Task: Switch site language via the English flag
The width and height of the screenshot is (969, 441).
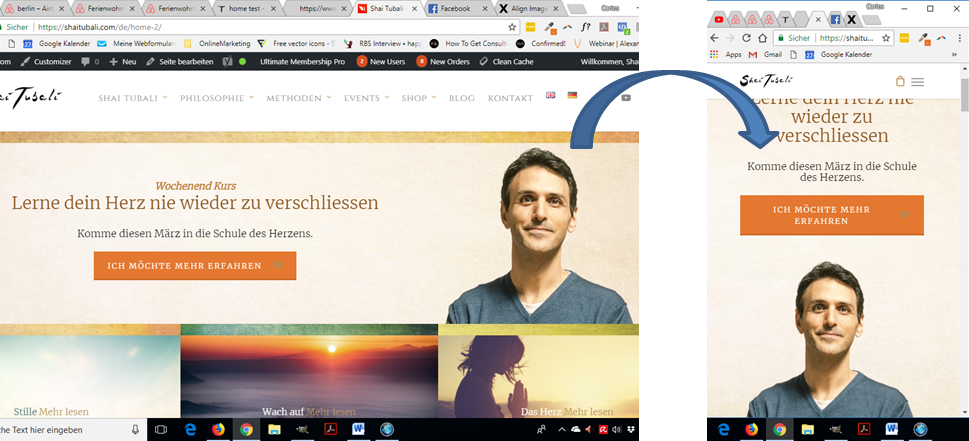Action: click(x=550, y=96)
